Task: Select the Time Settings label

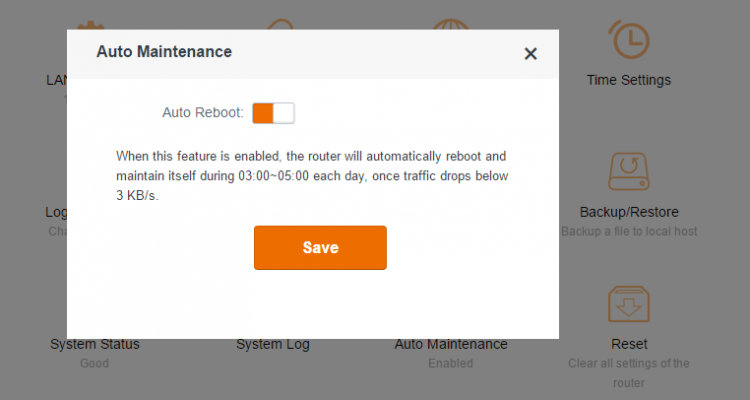Action: coord(629,80)
